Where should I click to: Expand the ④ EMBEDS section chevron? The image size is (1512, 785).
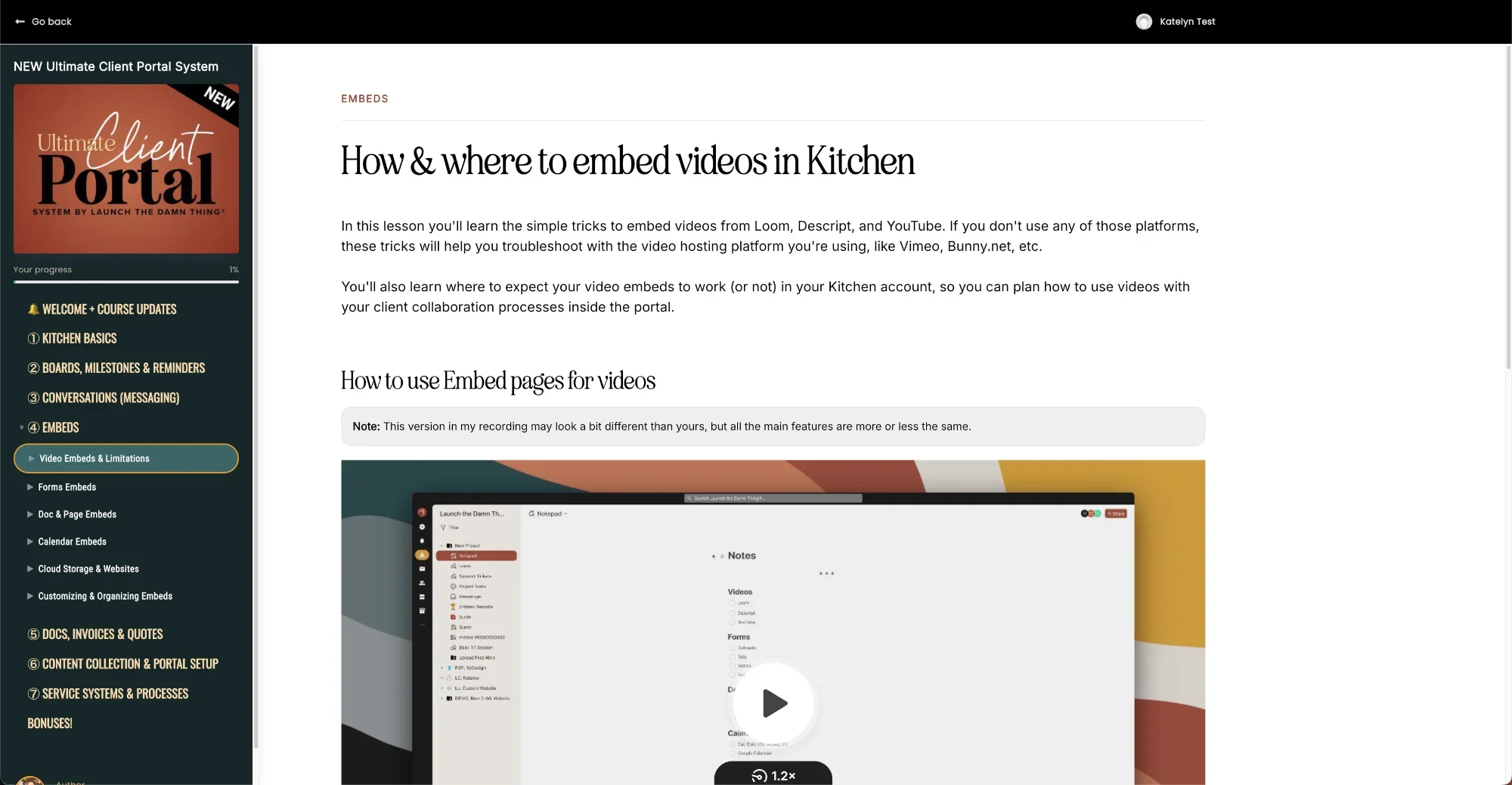(x=21, y=427)
